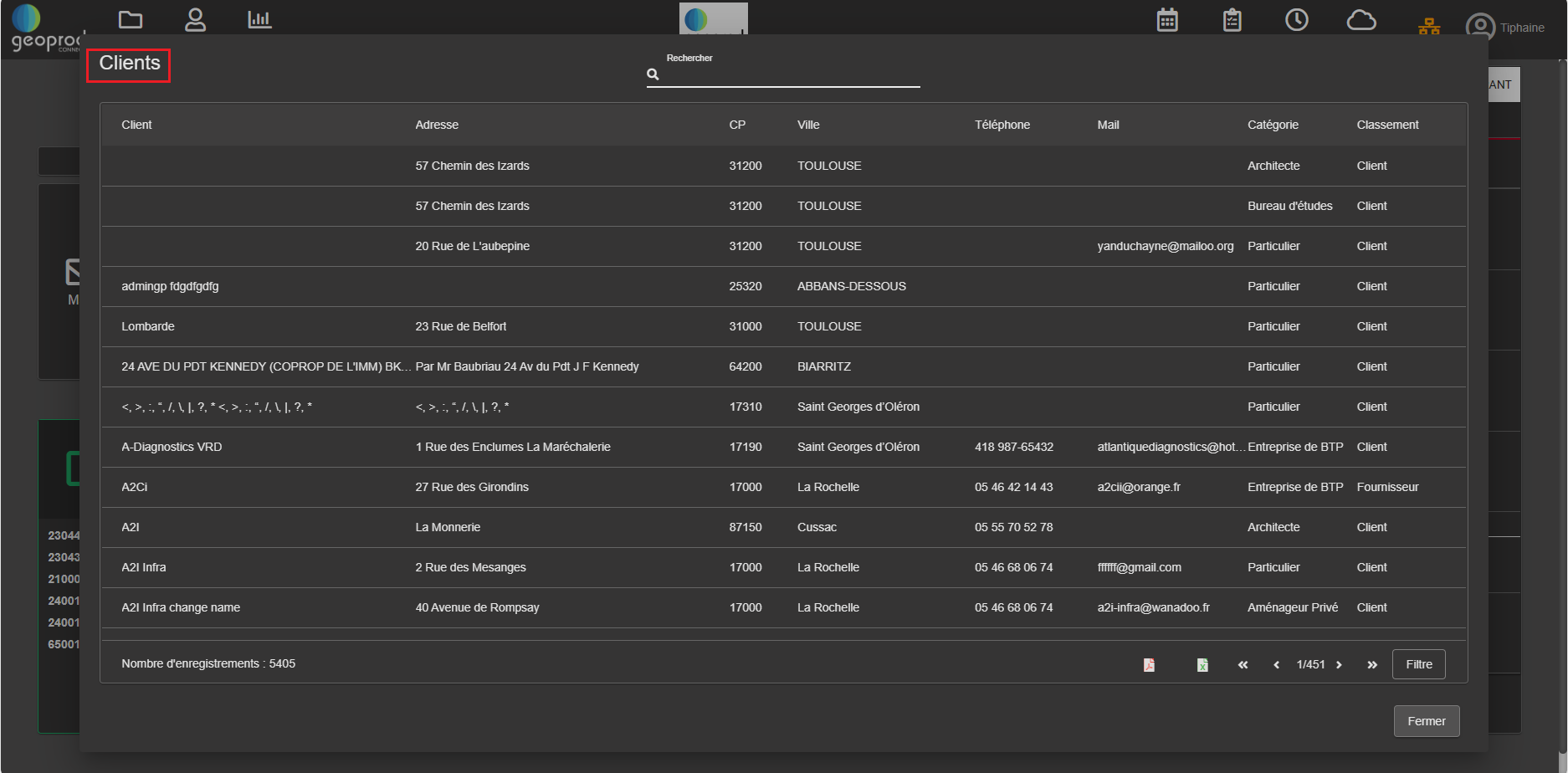Export the client list to PDF

(x=1149, y=664)
